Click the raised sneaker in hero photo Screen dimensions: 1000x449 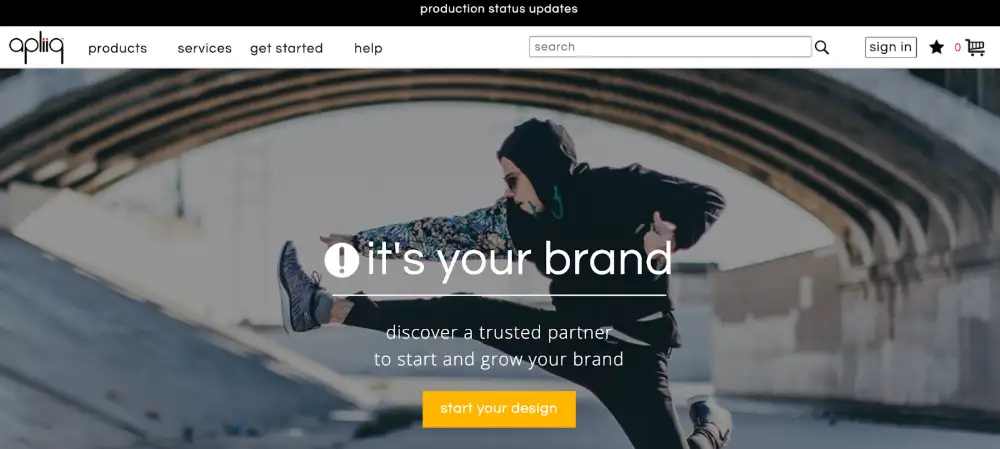tap(300, 286)
